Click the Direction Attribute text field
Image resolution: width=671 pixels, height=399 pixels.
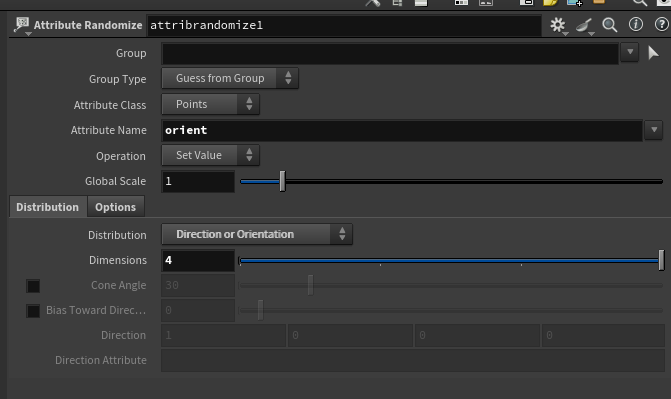pyautogui.click(x=413, y=360)
